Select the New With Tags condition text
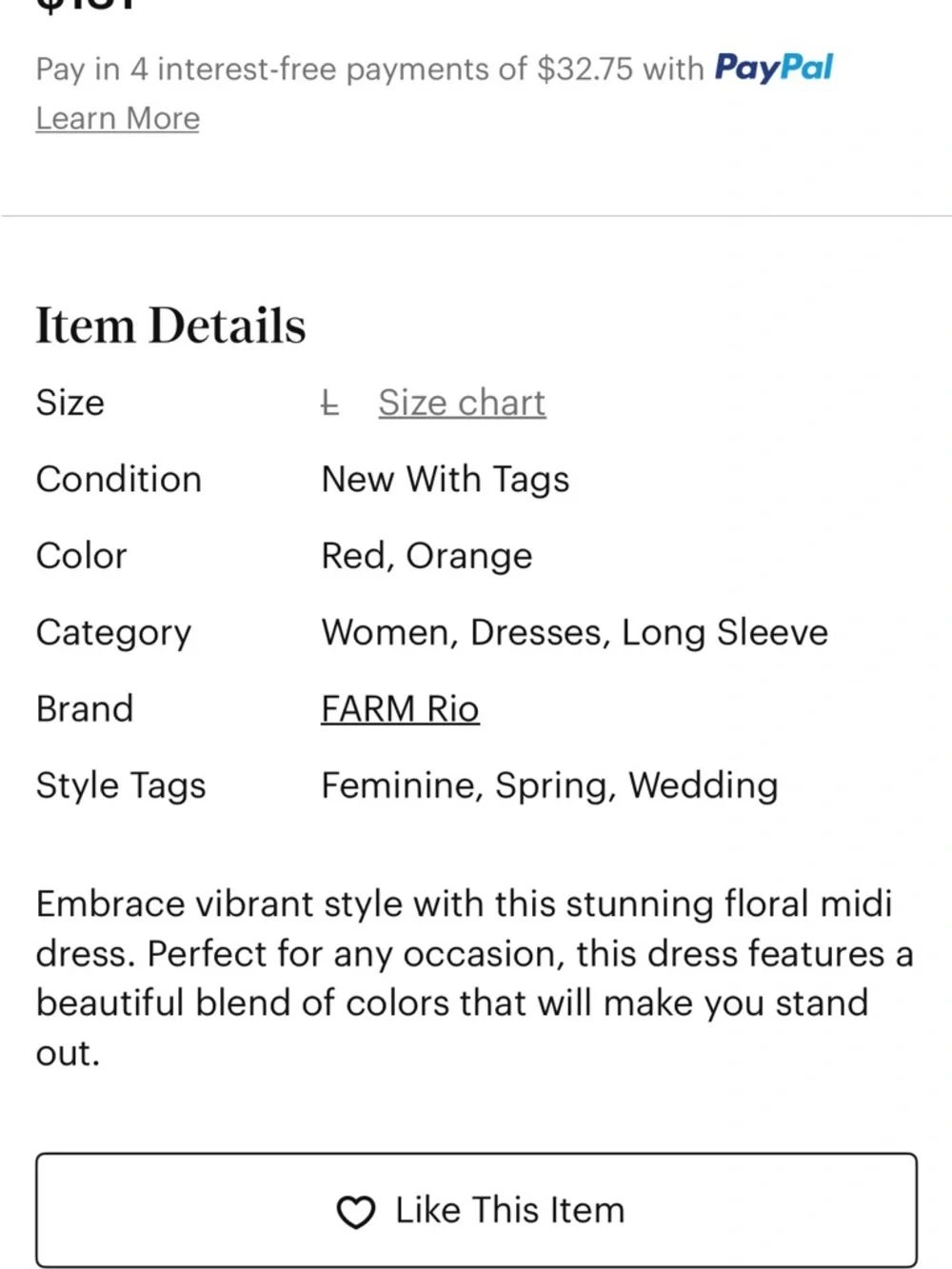 click(x=445, y=479)
